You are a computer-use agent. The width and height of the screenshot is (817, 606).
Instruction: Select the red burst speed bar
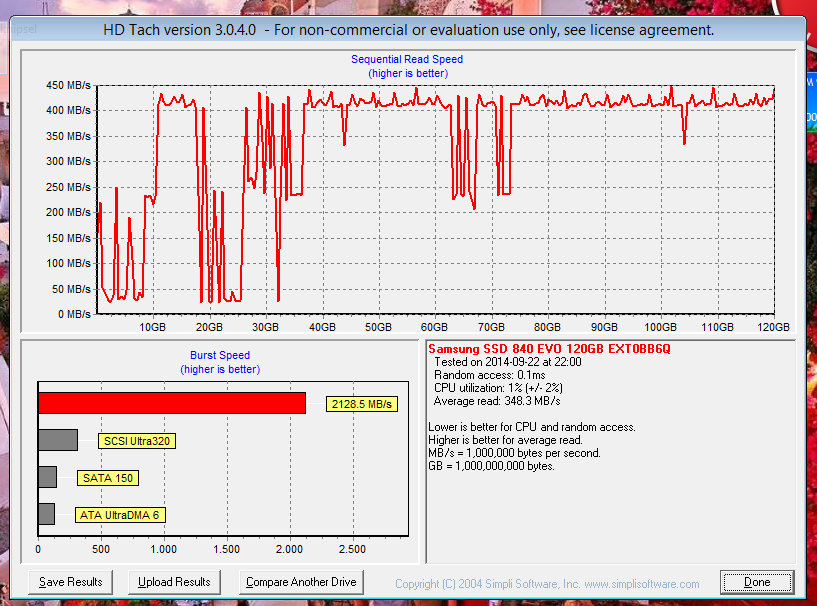pyautogui.click(x=172, y=403)
